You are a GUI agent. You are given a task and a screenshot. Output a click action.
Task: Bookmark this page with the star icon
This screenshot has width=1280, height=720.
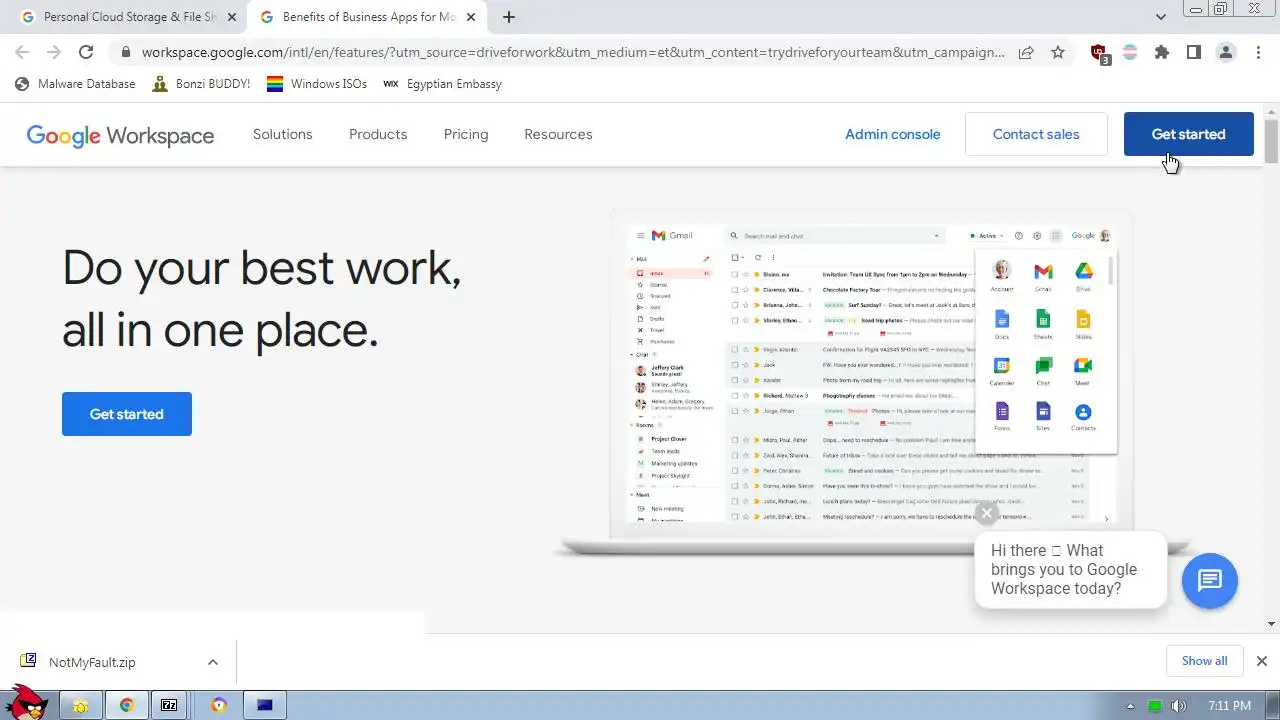point(1058,52)
